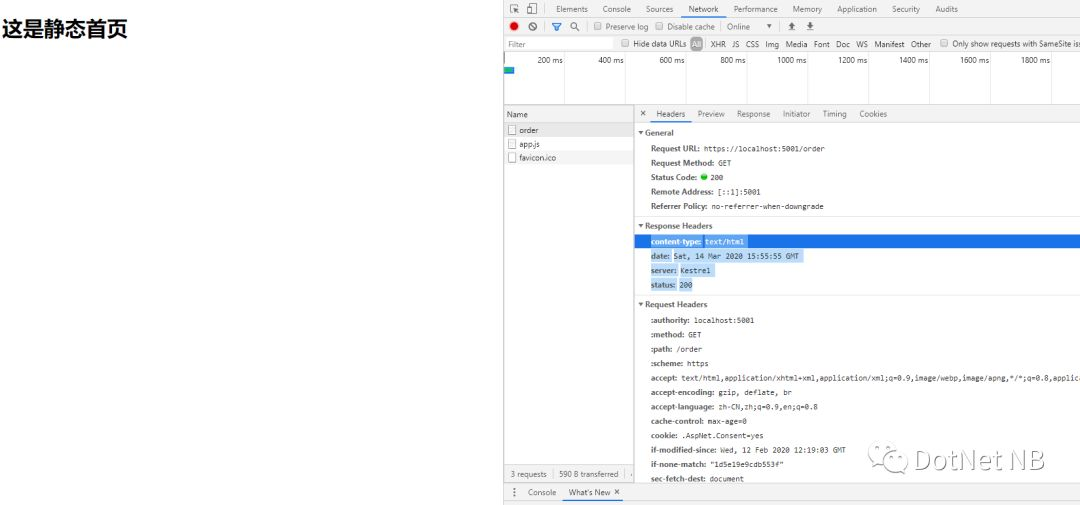Filter requests by Font

pos(822,43)
